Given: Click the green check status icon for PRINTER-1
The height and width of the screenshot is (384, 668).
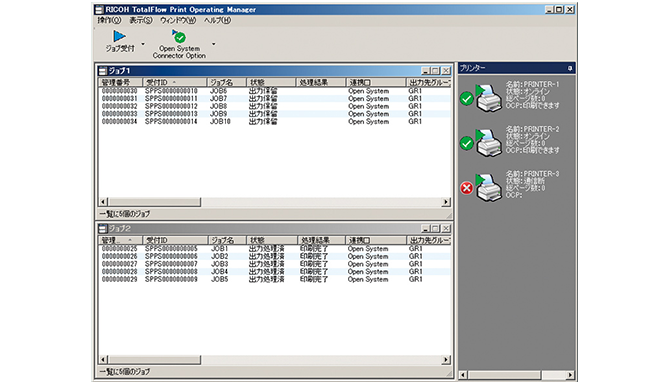Looking at the screenshot, I should tap(466, 99).
